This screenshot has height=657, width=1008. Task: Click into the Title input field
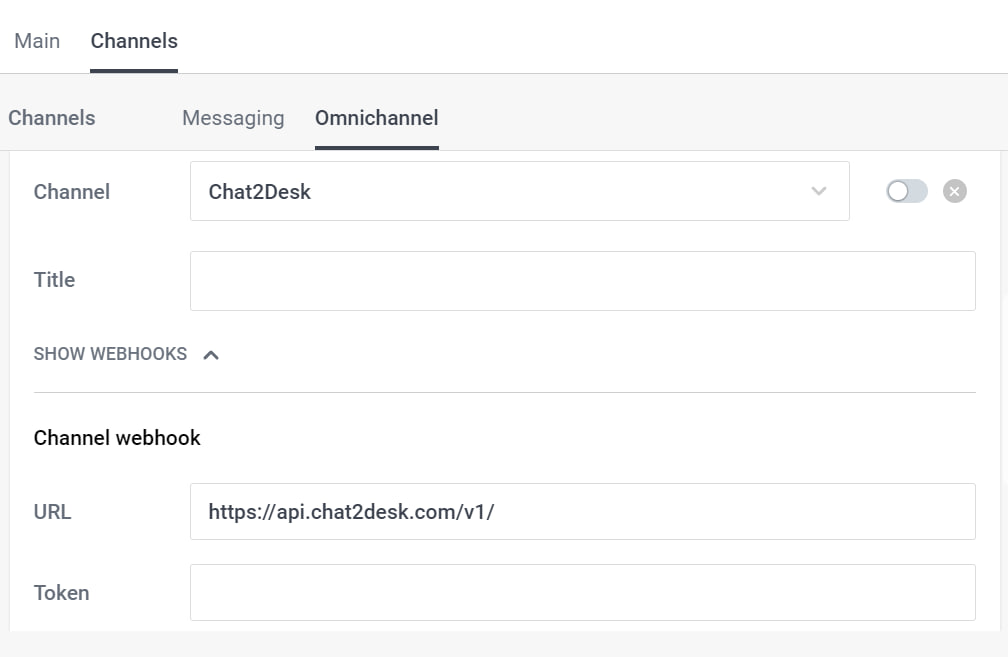click(582, 281)
